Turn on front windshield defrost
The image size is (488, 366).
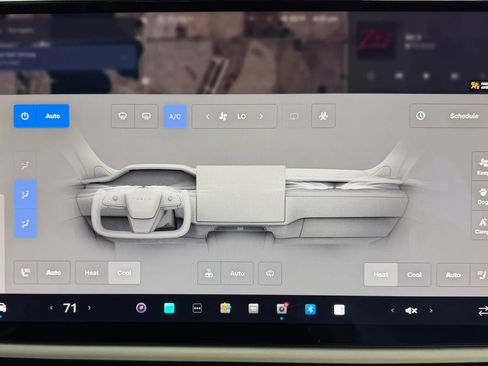[123, 116]
